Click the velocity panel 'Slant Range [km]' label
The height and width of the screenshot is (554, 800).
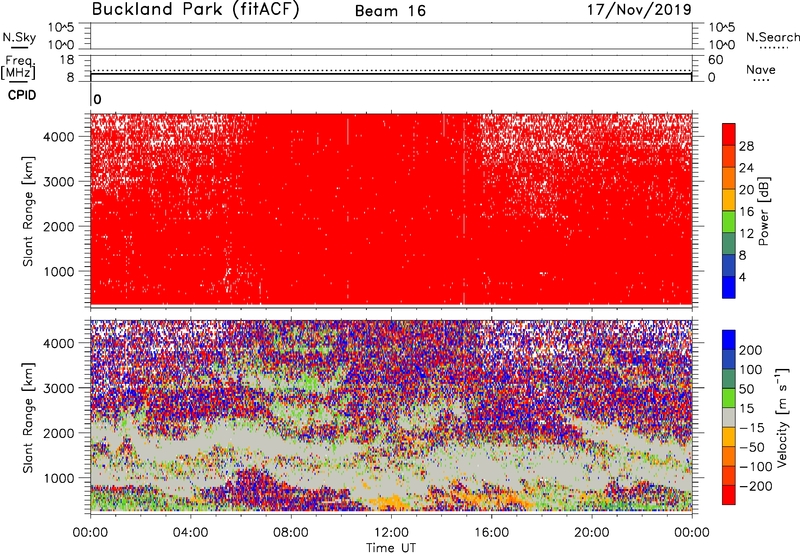(28, 418)
